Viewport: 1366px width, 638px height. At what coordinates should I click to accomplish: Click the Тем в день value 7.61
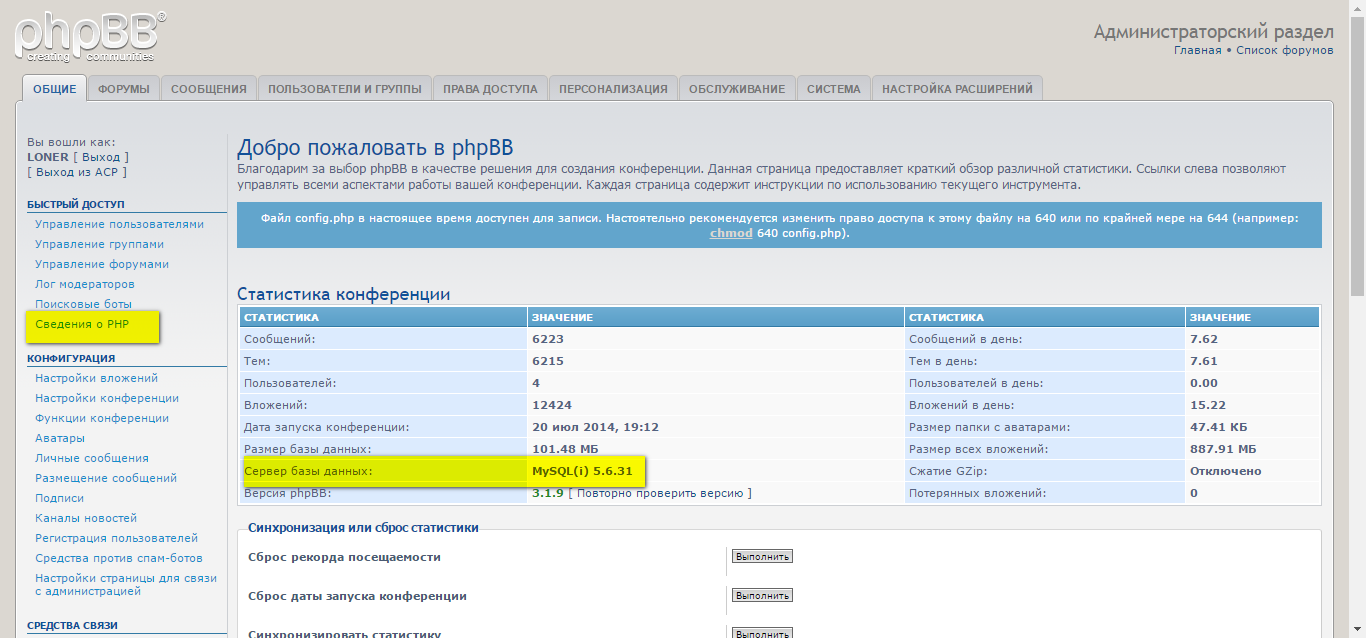(x=1204, y=361)
